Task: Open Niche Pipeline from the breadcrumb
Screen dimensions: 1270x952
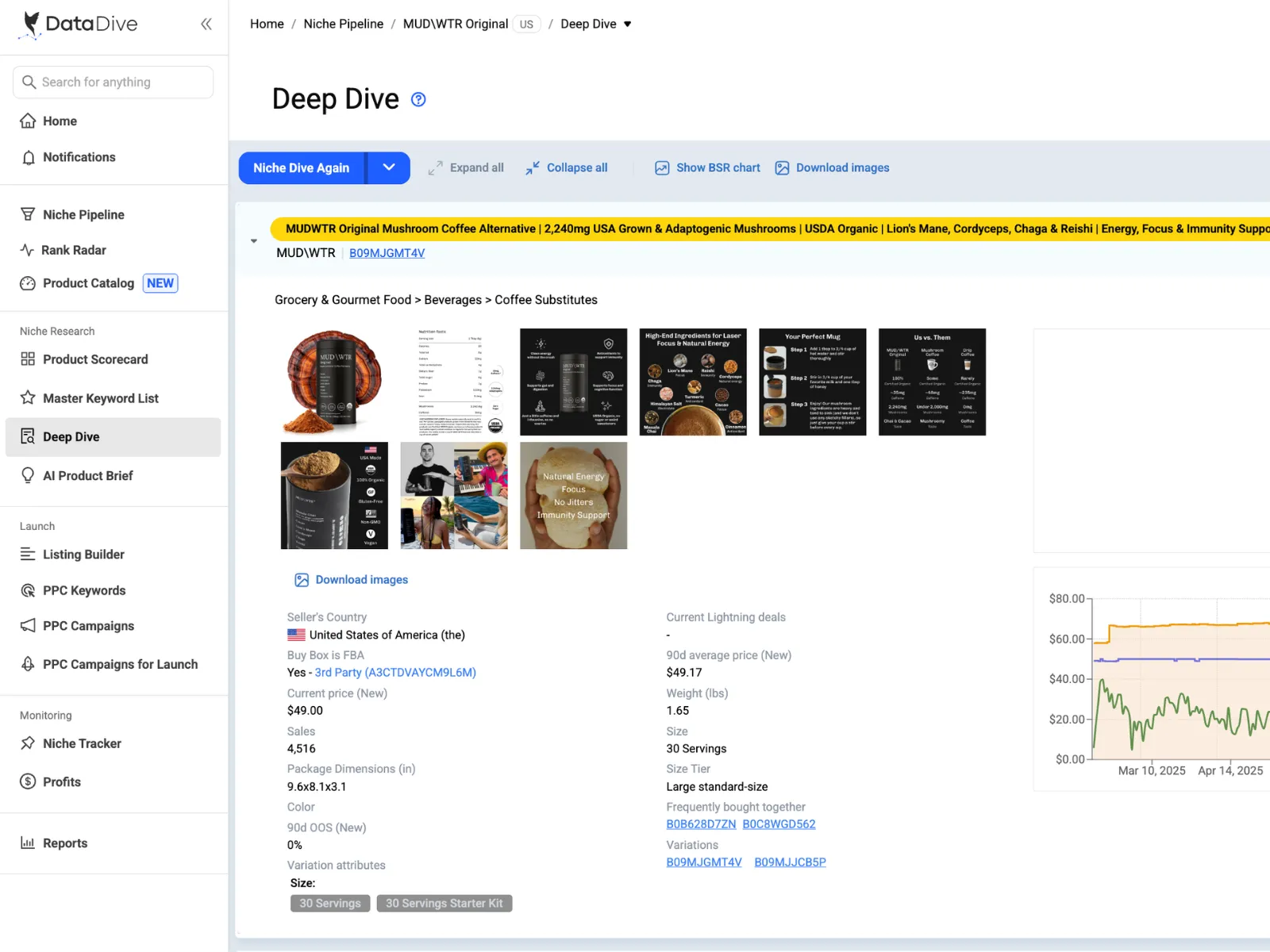Action: click(x=343, y=24)
